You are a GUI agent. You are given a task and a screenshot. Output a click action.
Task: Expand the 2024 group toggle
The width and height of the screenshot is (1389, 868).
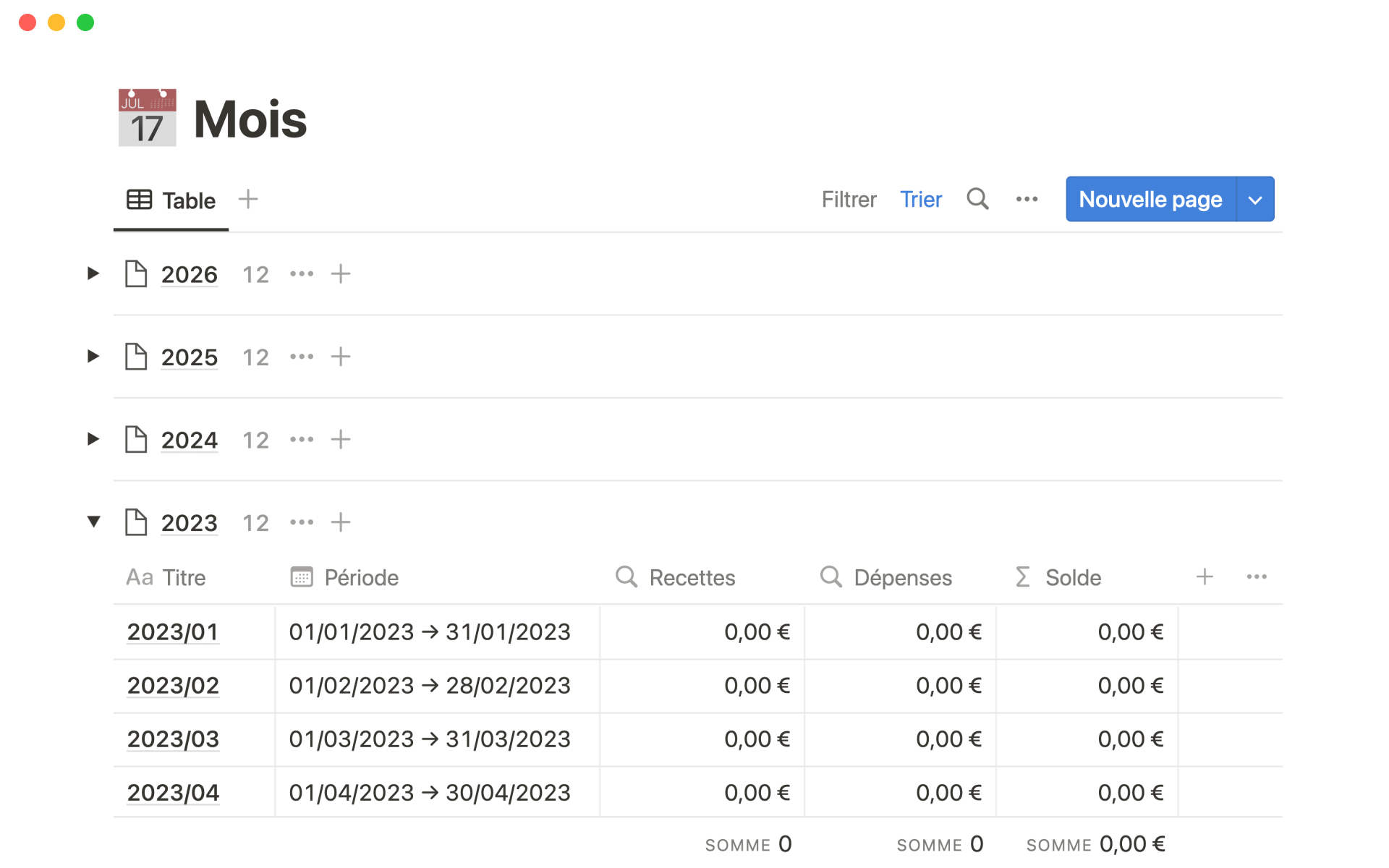(93, 439)
